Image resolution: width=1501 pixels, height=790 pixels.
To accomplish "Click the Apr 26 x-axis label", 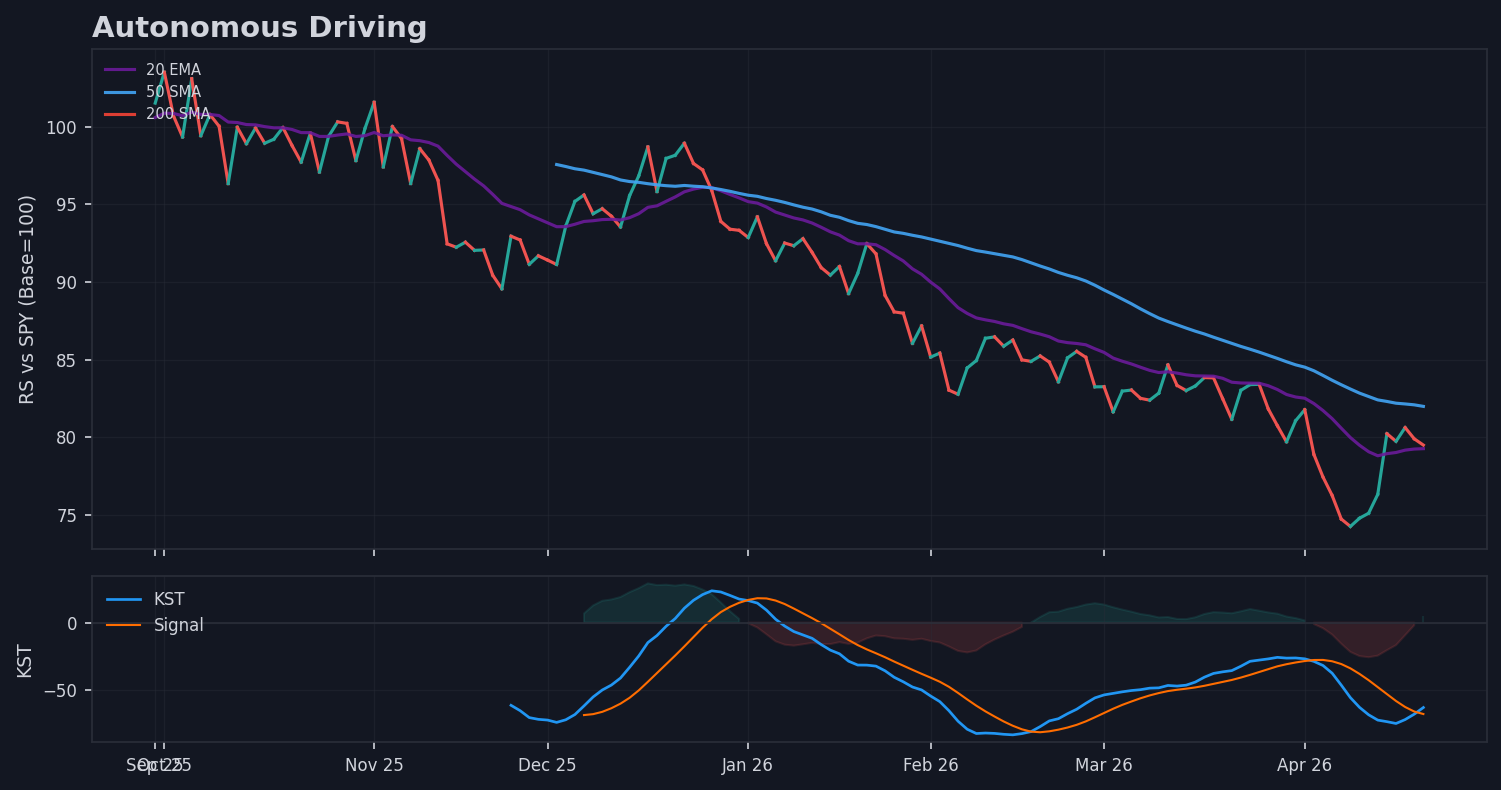I will (1304, 766).
